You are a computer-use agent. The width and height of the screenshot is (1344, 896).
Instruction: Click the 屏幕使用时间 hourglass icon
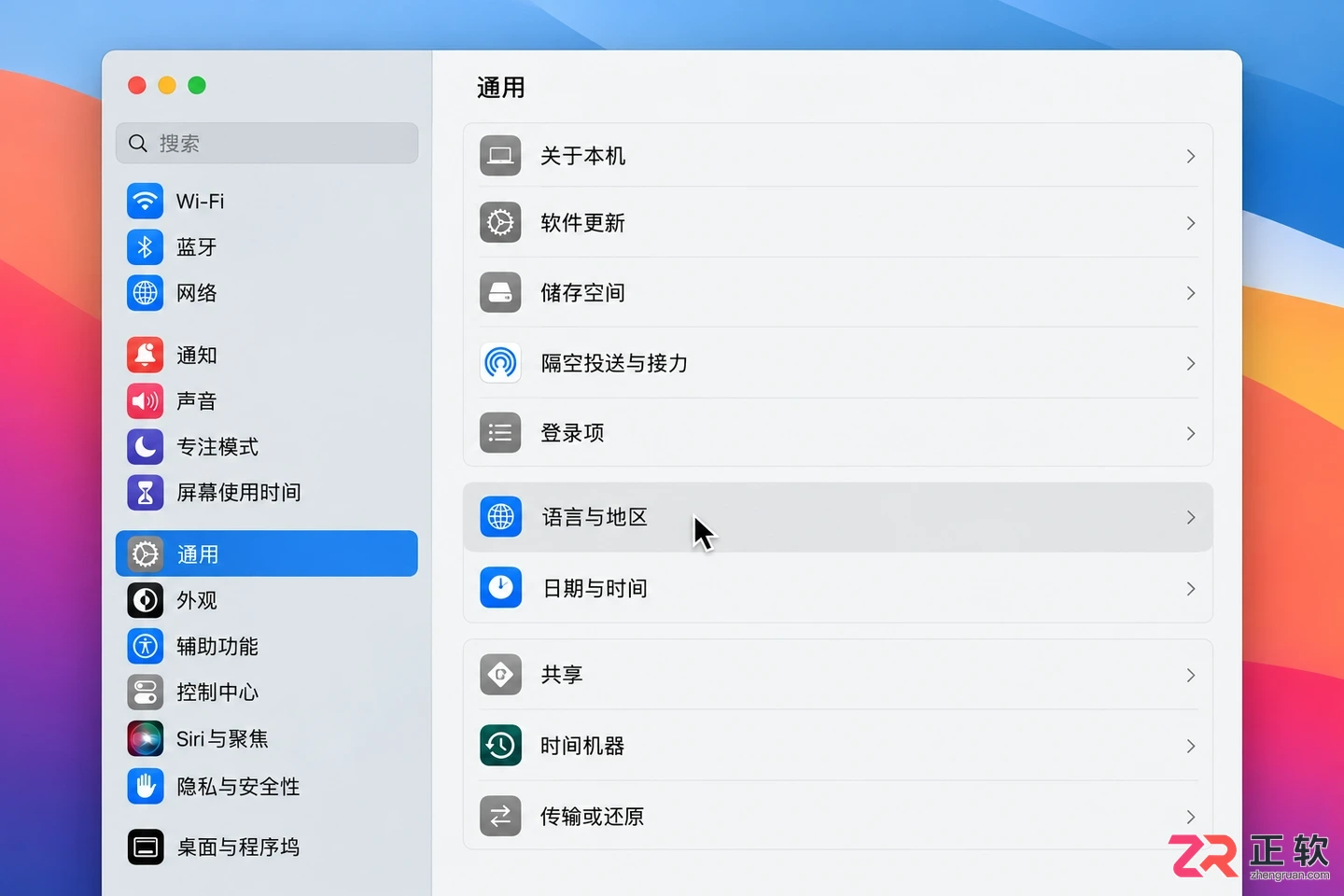click(145, 493)
